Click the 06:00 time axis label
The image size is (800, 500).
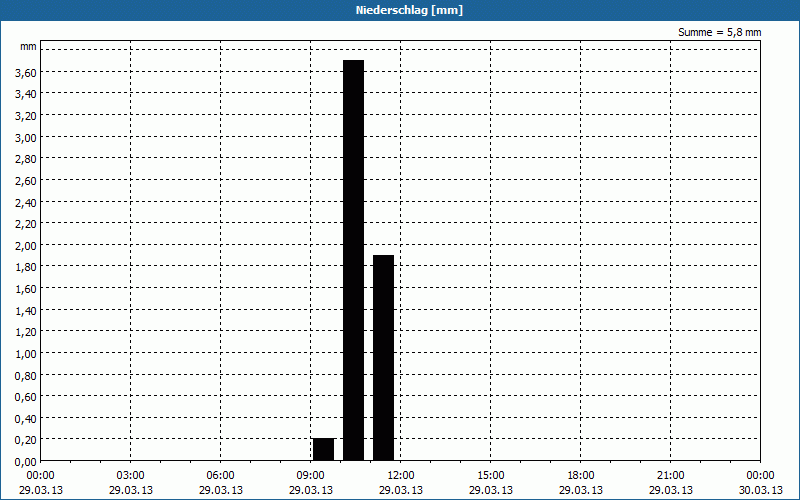click(x=220, y=476)
